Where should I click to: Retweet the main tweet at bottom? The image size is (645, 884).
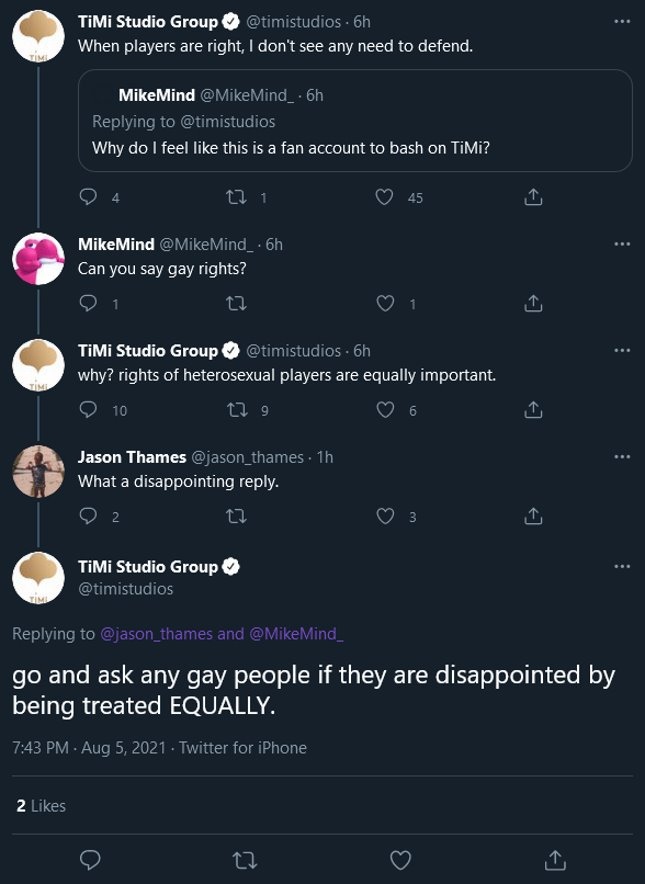point(245,859)
